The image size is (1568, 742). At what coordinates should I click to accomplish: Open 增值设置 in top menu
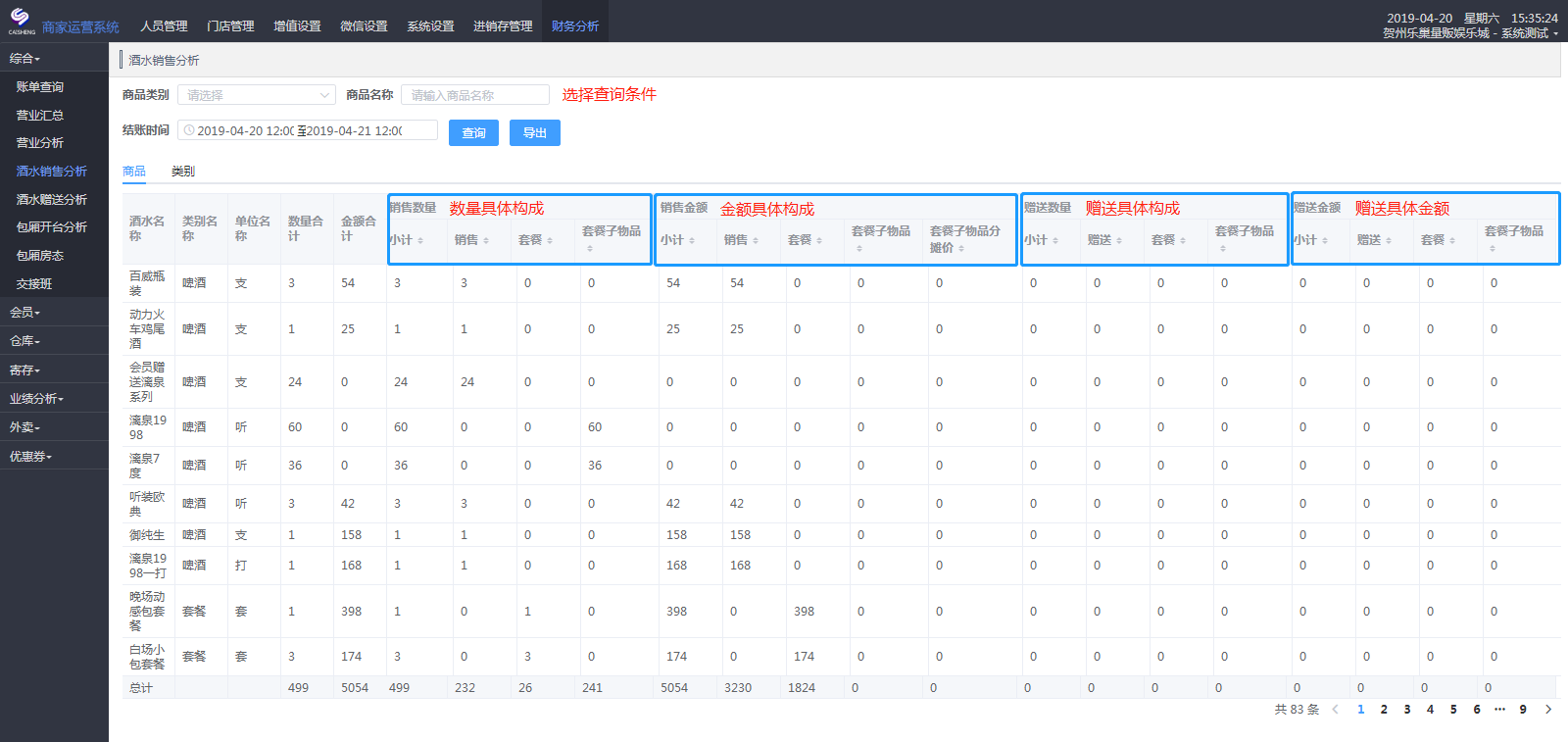click(297, 26)
